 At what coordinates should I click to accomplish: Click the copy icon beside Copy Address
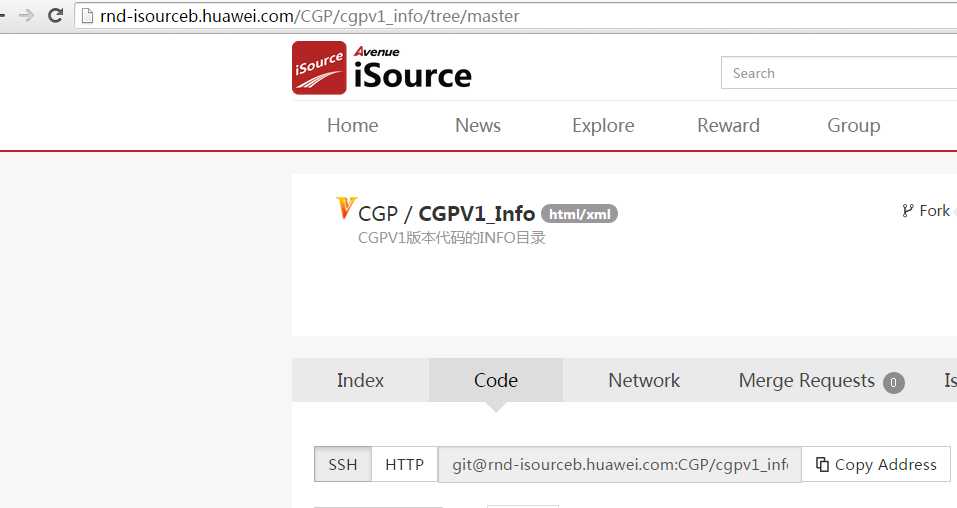point(822,465)
